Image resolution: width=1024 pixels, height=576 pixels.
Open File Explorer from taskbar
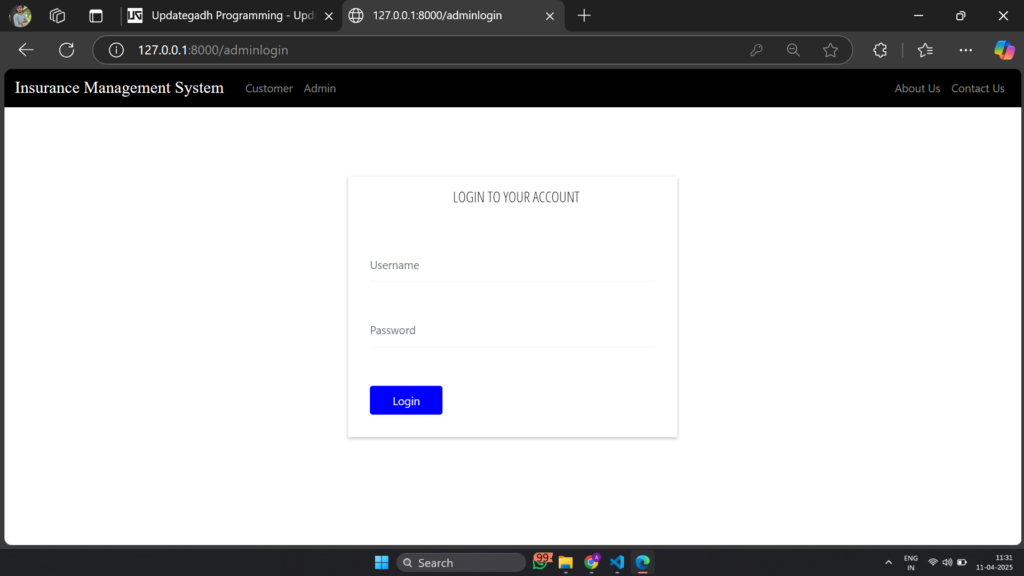click(566, 562)
